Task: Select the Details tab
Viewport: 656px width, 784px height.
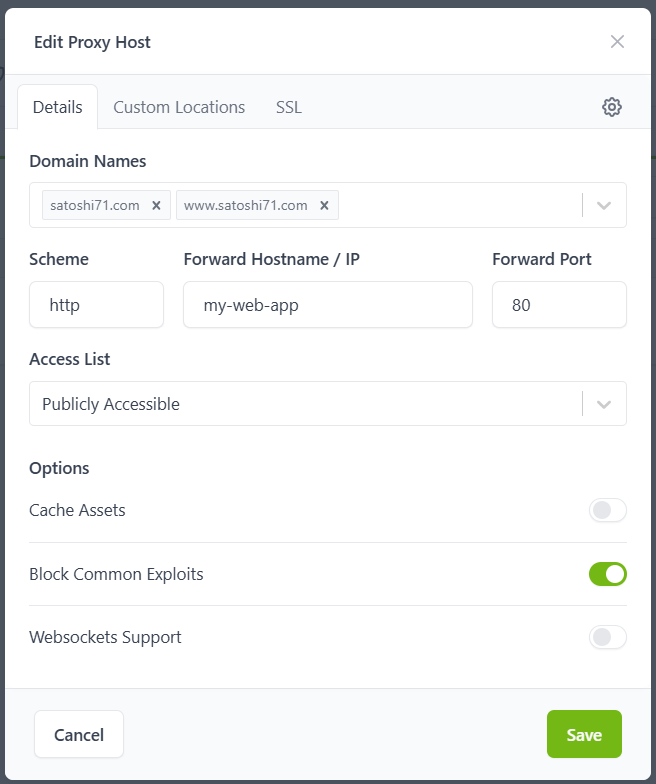Action: click(57, 107)
